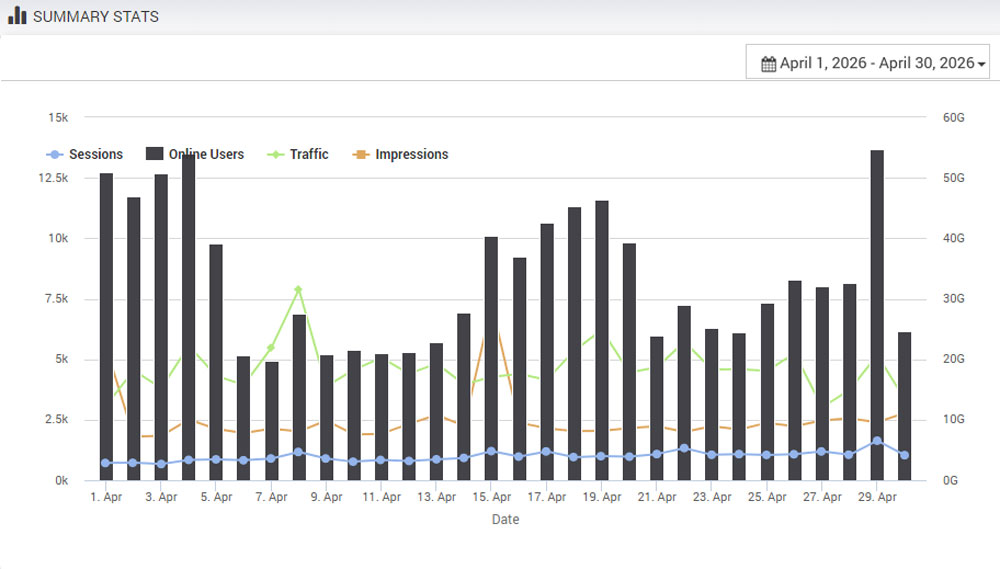Click the Sessions data point on 22 Apr
This screenshot has height=569, width=1000.
[684, 449]
